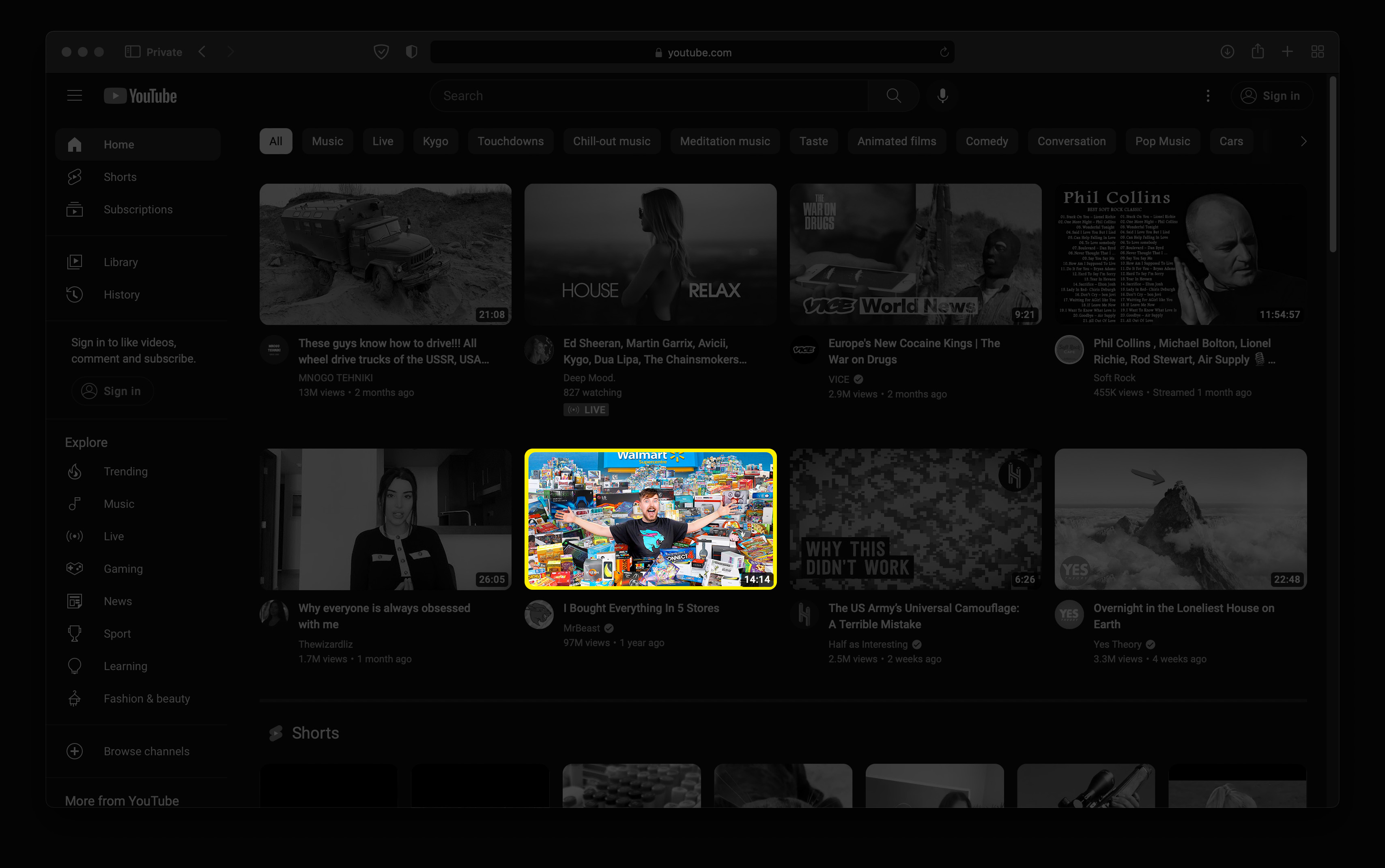Click the Safari share icon
Image resolution: width=1385 pixels, height=868 pixels.
point(1258,52)
